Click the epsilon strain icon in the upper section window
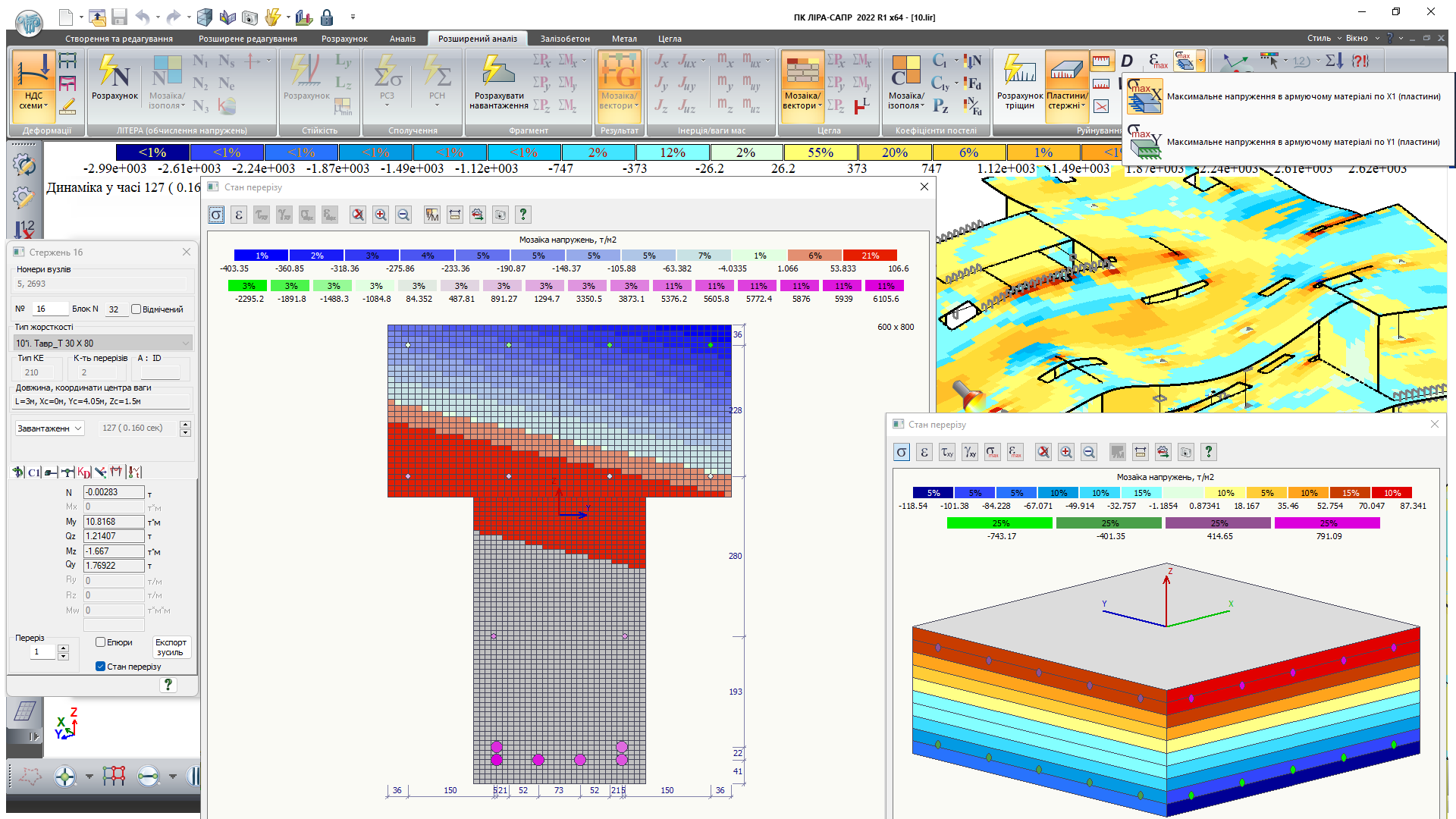 click(239, 215)
